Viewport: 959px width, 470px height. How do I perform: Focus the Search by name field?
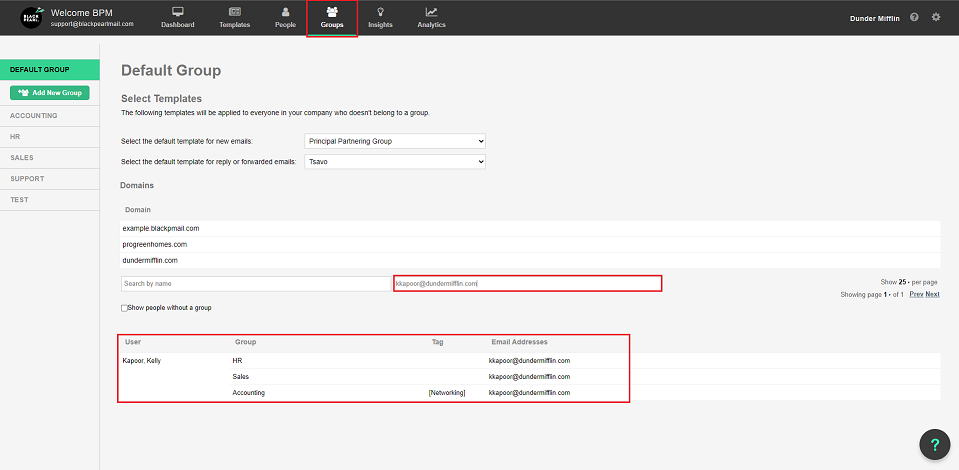(255, 284)
